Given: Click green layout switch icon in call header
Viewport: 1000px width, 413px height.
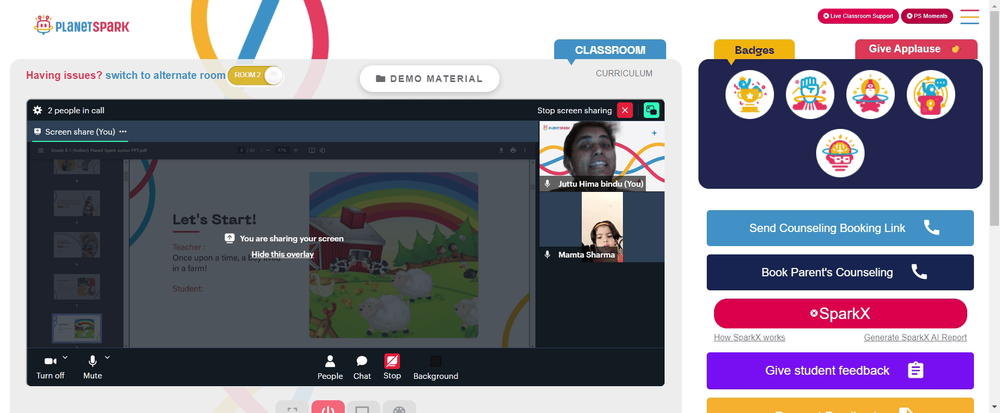Looking at the screenshot, I should tap(651, 110).
